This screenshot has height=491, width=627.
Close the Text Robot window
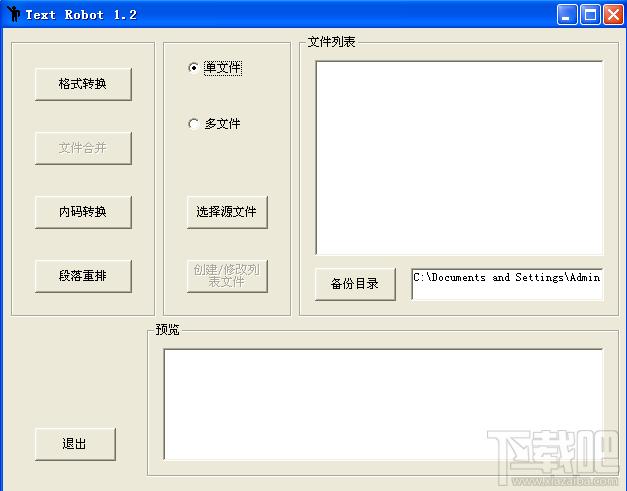pos(613,15)
